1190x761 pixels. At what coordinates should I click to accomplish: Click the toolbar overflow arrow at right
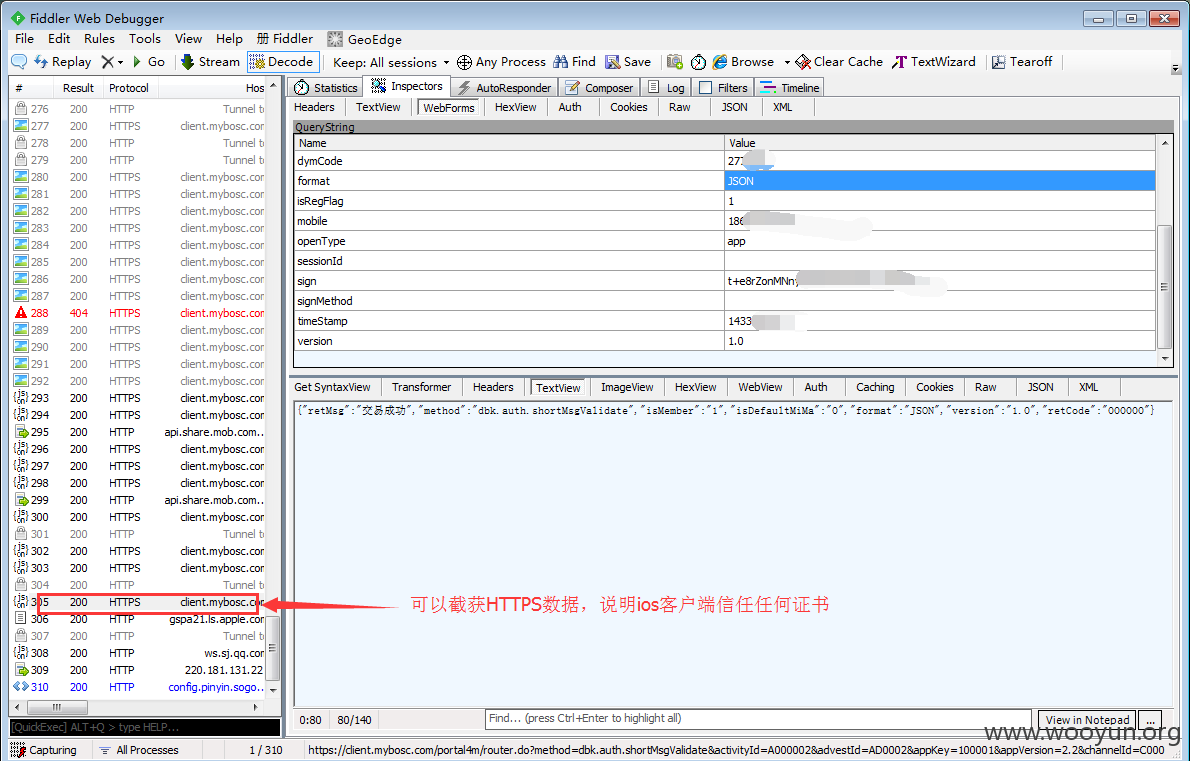(x=1176, y=68)
